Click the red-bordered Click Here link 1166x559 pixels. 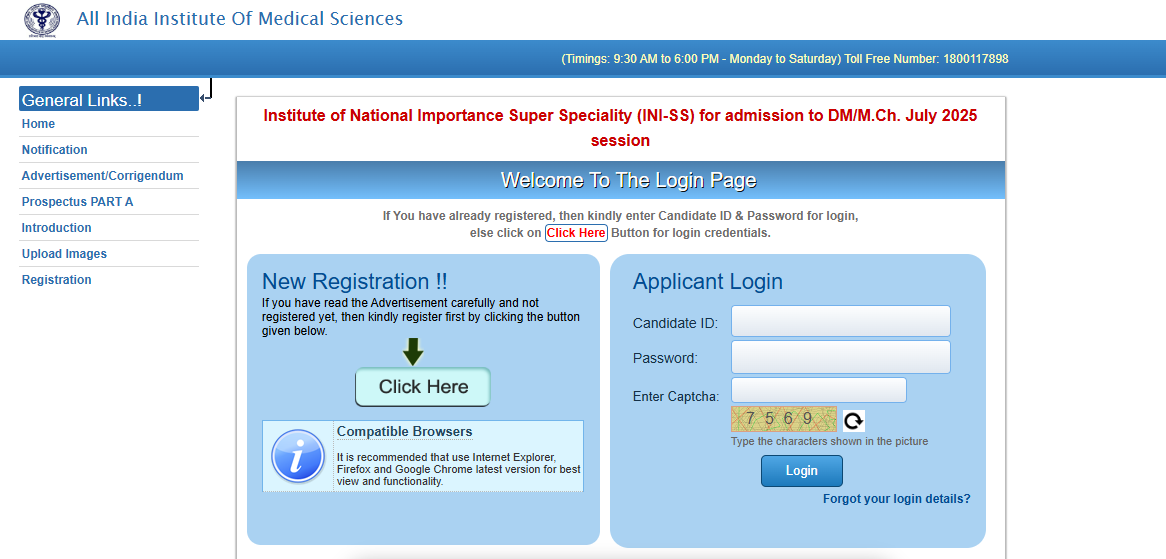pyautogui.click(x=576, y=233)
